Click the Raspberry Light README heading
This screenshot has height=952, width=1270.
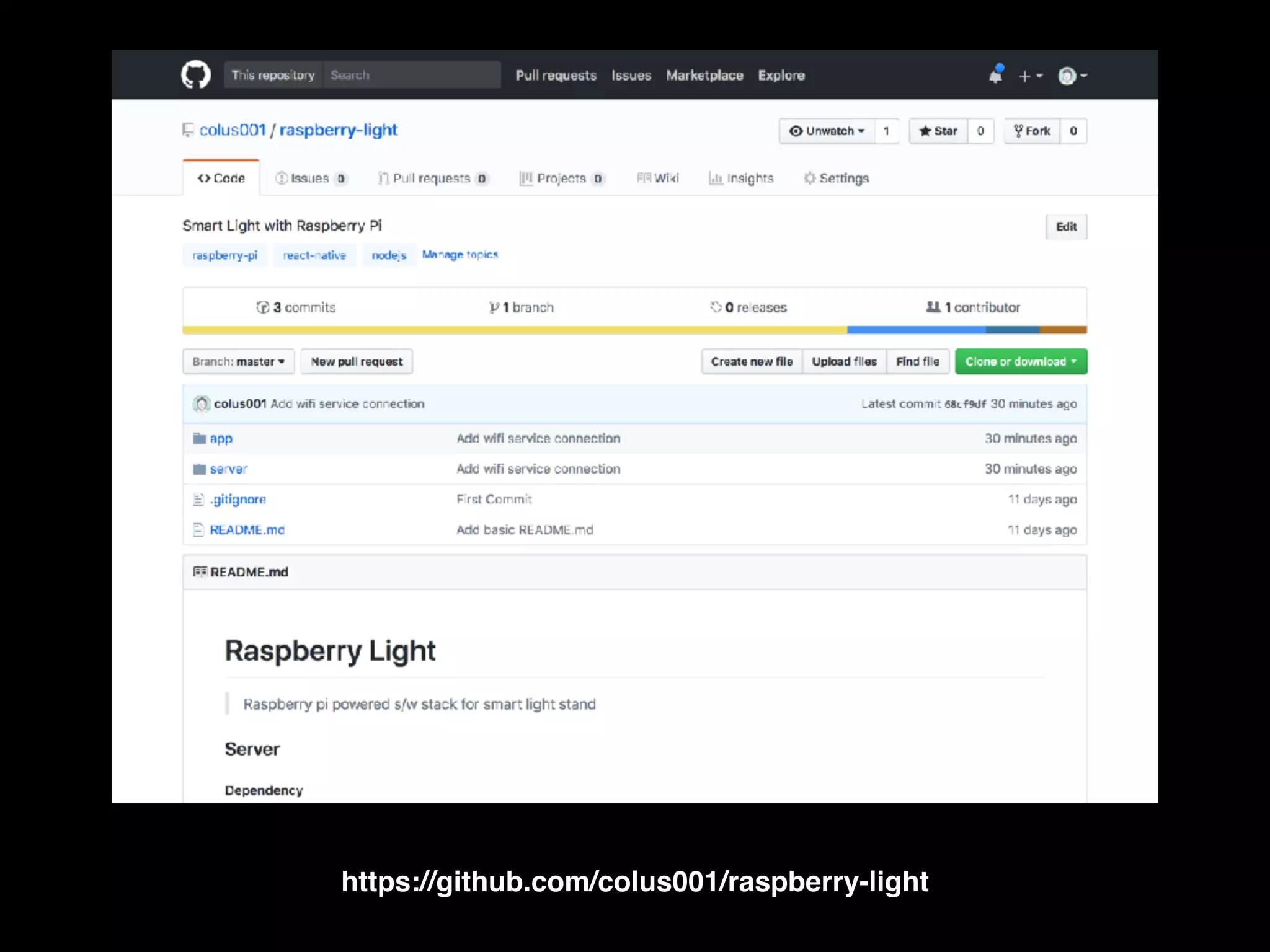[330, 651]
